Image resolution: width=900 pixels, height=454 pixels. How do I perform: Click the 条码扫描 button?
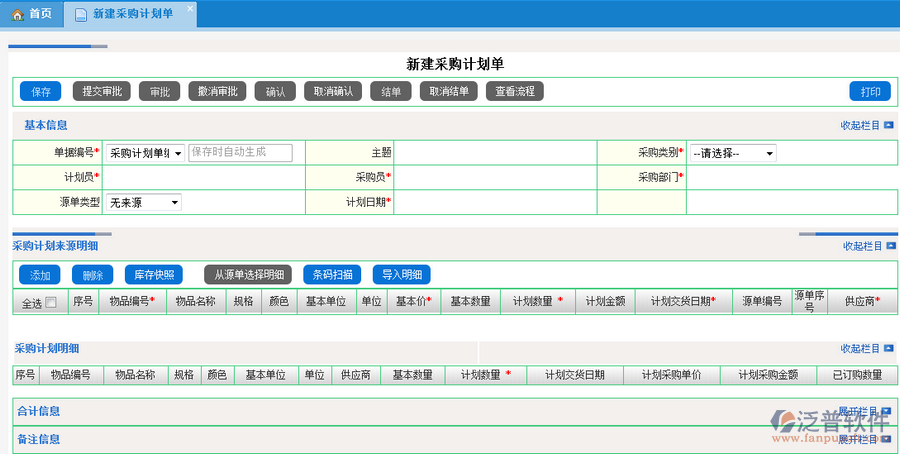pos(331,275)
